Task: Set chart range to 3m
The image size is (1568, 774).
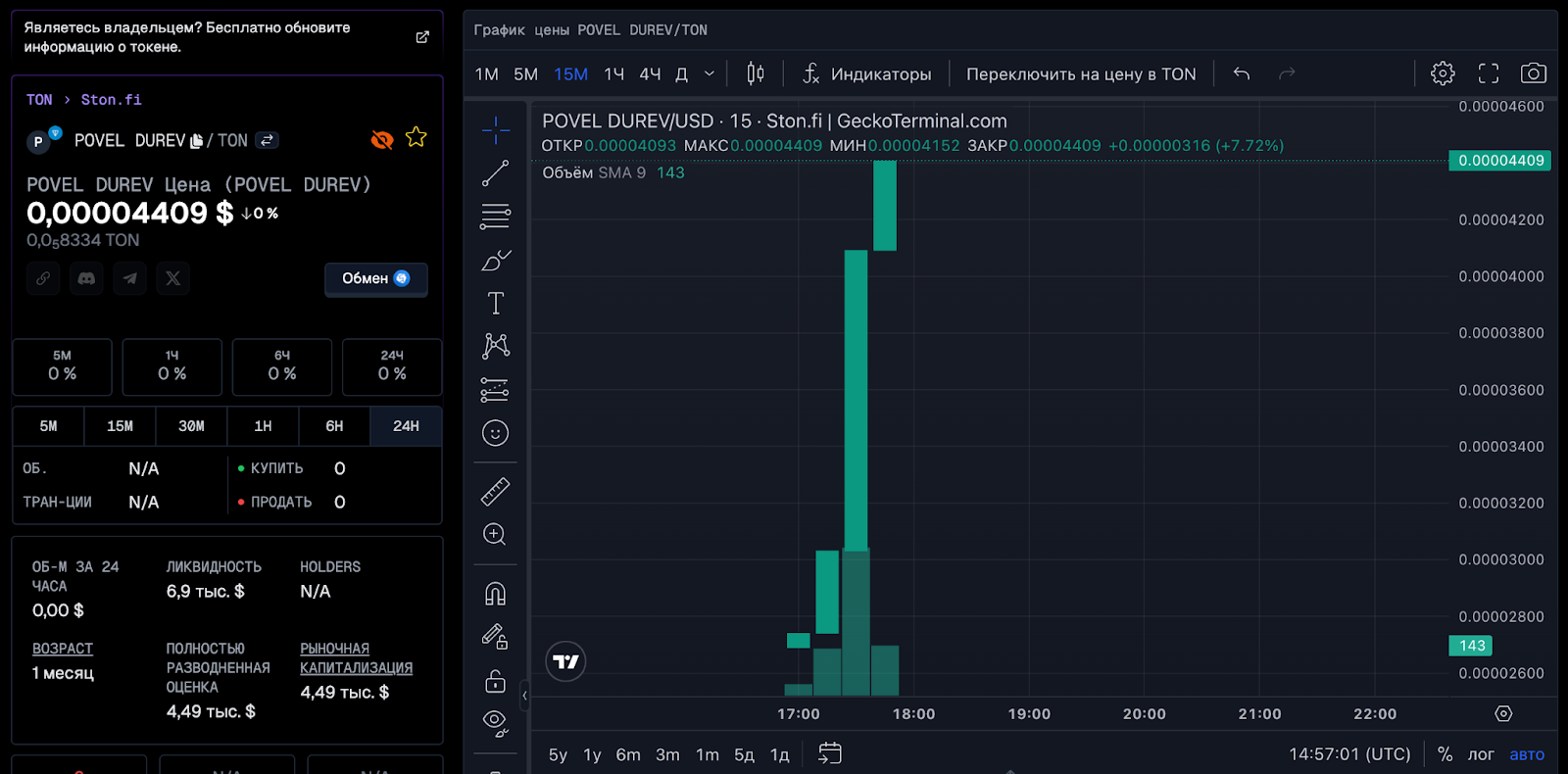Action: coord(667,754)
